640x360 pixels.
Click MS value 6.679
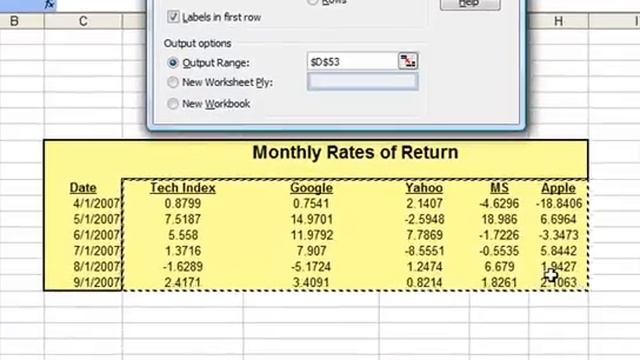click(x=499, y=267)
